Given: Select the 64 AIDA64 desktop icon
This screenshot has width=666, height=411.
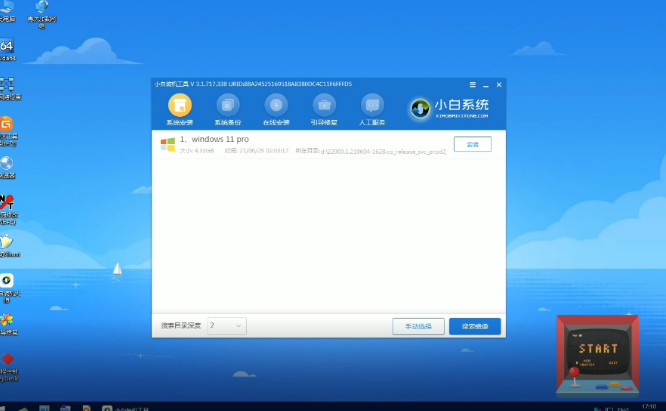Looking at the screenshot, I should pyautogui.click(x=6, y=49).
